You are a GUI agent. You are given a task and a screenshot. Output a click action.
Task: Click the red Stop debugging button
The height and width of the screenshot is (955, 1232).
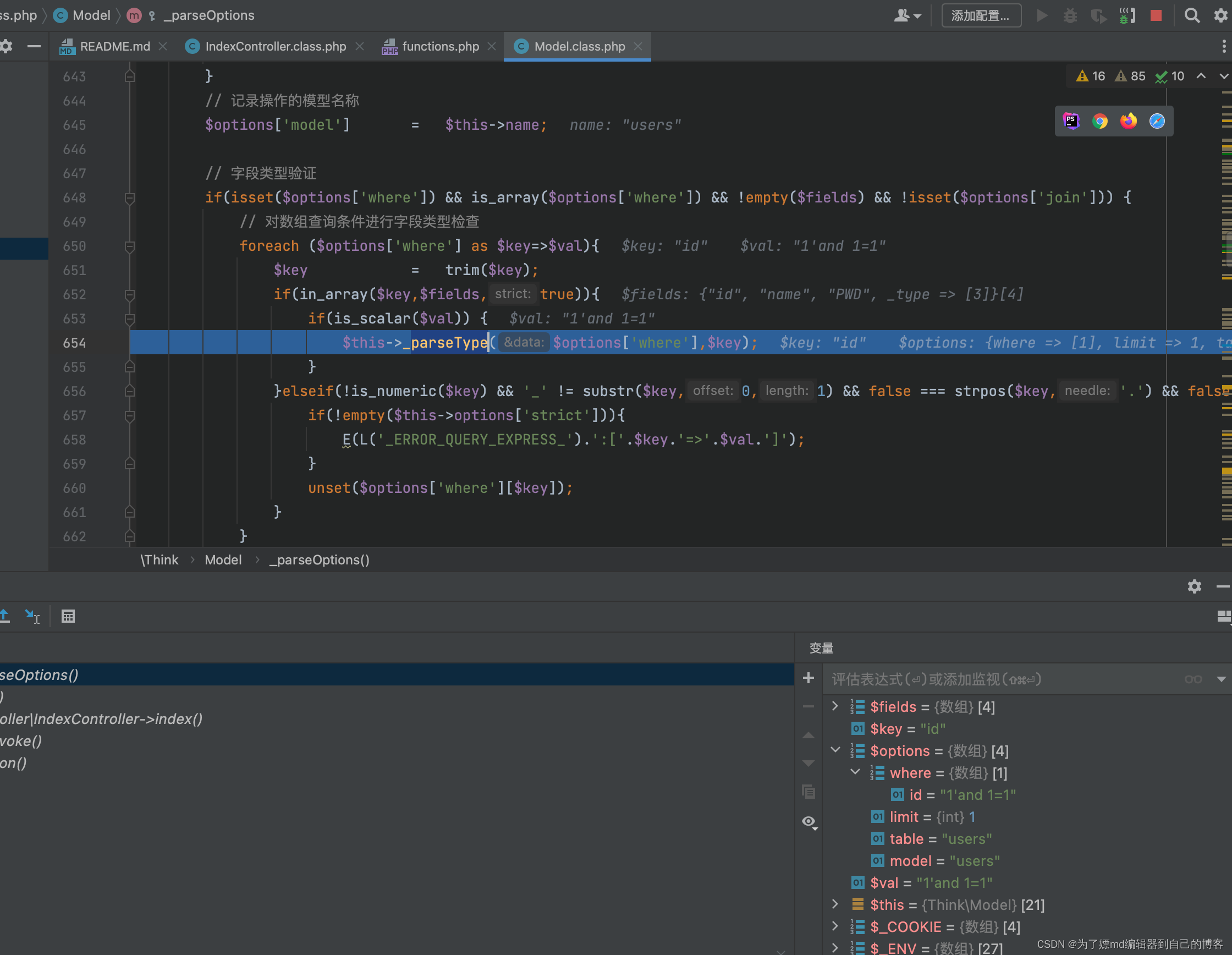1156,16
